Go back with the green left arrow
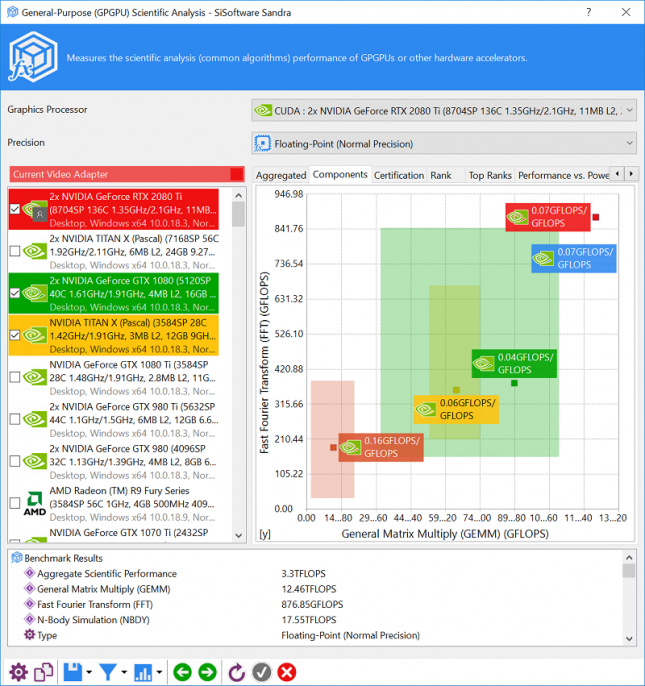The height and width of the screenshot is (686, 645). (x=182, y=672)
